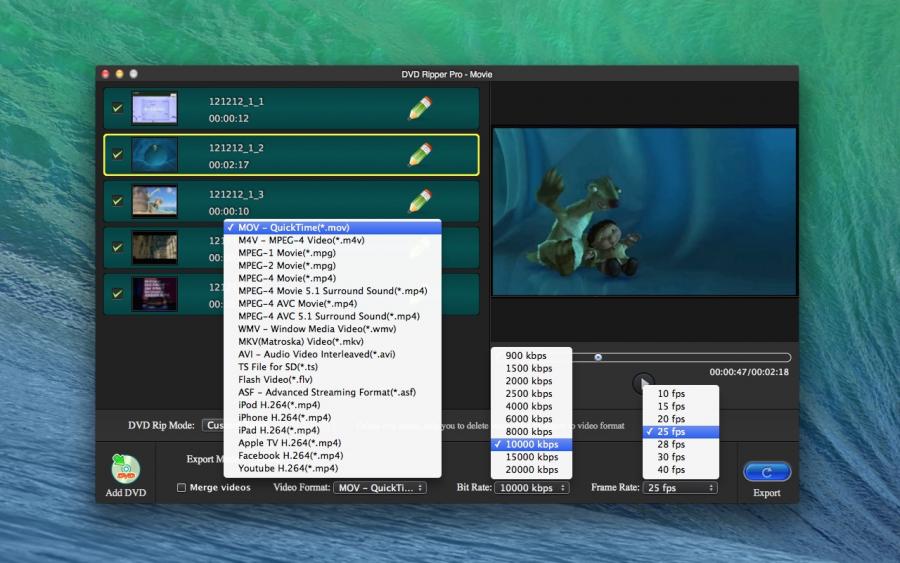Select TS File for SD(*.ts)
900x563 pixels.
pyautogui.click(x=332, y=367)
